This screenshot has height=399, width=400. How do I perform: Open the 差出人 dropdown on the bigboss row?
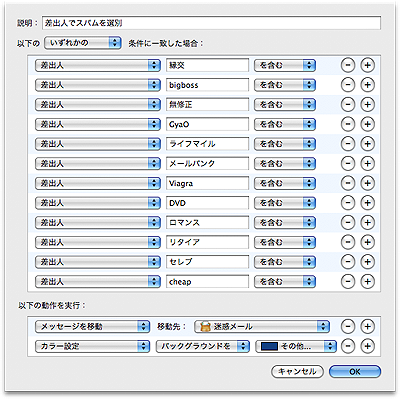tap(98, 85)
